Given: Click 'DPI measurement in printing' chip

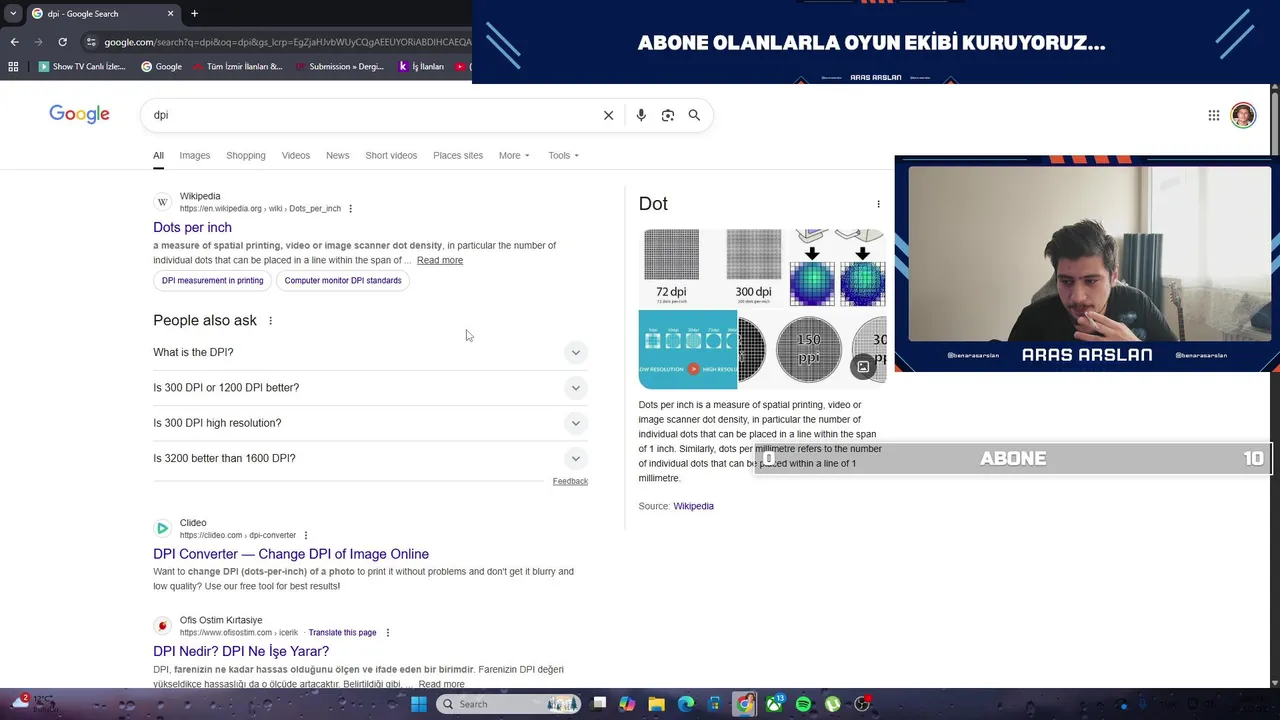Looking at the screenshot, I should point(213,281).
